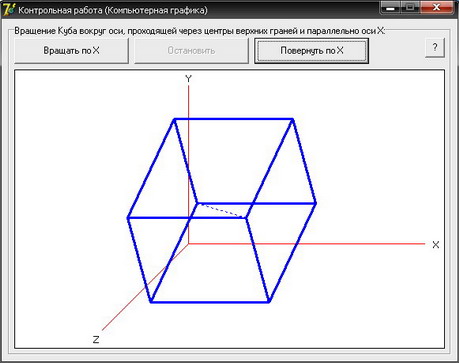Viewport: 459px width, 363px height.
Task: Click the Z axis label
Action: 96,340
